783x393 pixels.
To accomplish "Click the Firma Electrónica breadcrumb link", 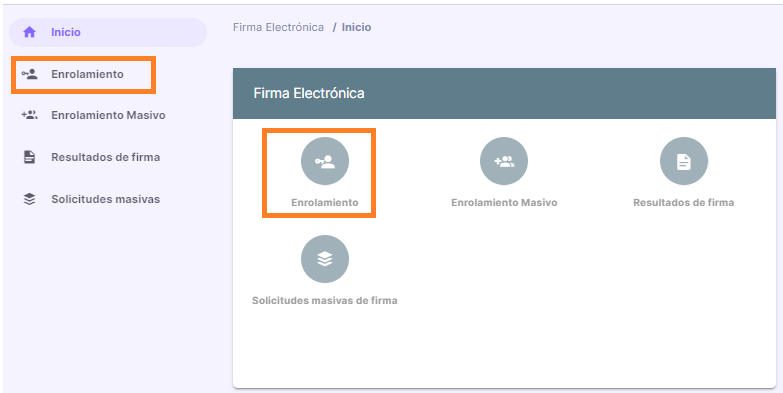I will tap(278, 27).
